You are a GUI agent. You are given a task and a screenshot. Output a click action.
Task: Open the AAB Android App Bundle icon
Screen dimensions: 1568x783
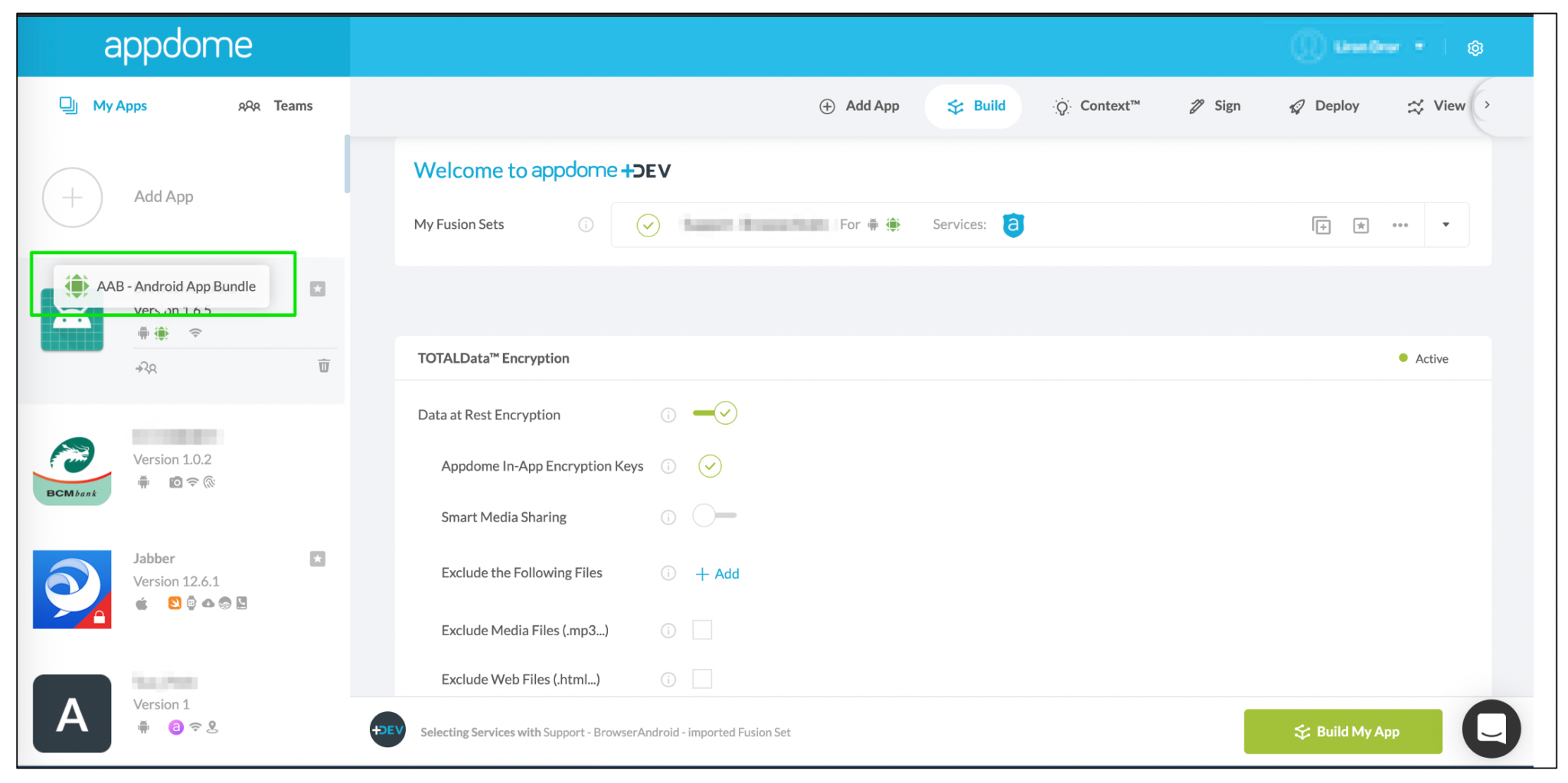coord(77,286)
